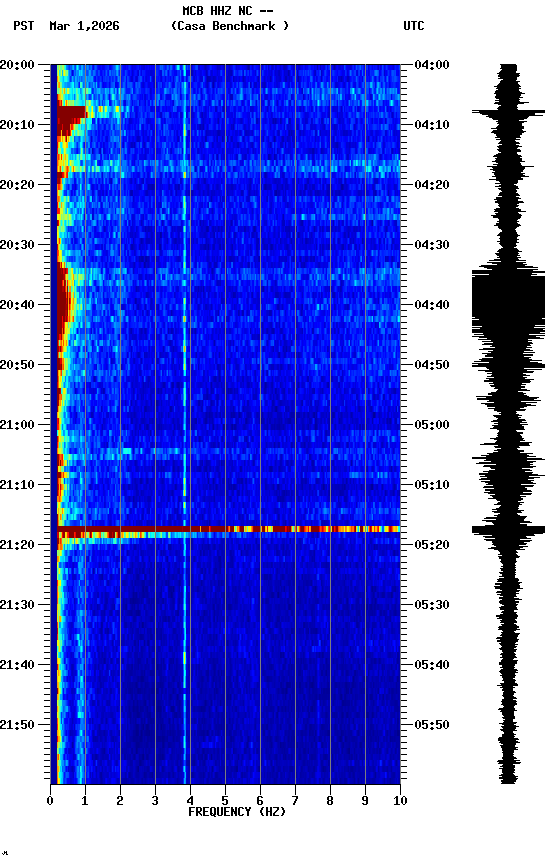This screenshot has height=864, width=552.
Task: Click the UTC time label 04:00
Action: click(432, 65)
